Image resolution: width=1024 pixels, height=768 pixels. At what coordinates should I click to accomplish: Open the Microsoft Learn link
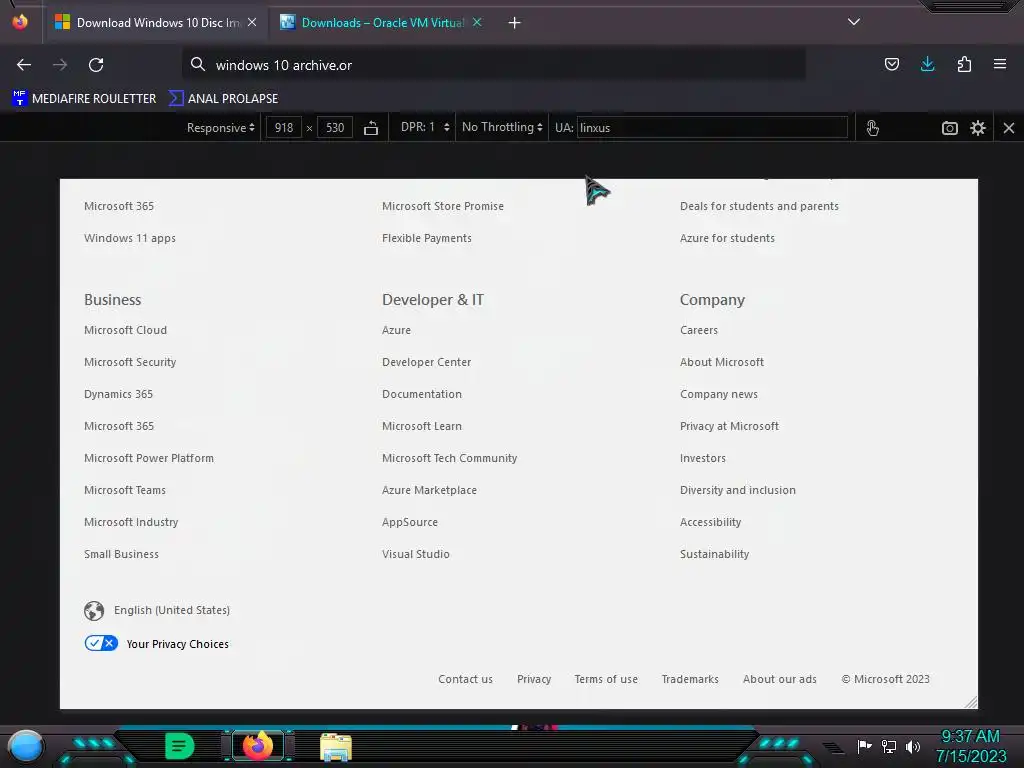[422, 426]
